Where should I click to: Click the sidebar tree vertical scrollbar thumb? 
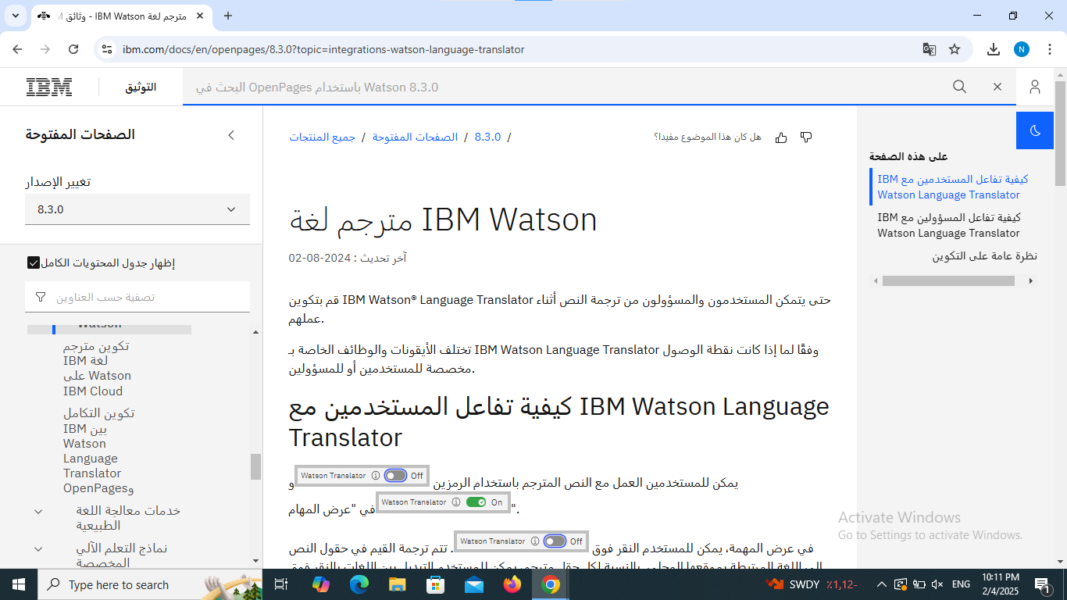click(x=256, y=467)
